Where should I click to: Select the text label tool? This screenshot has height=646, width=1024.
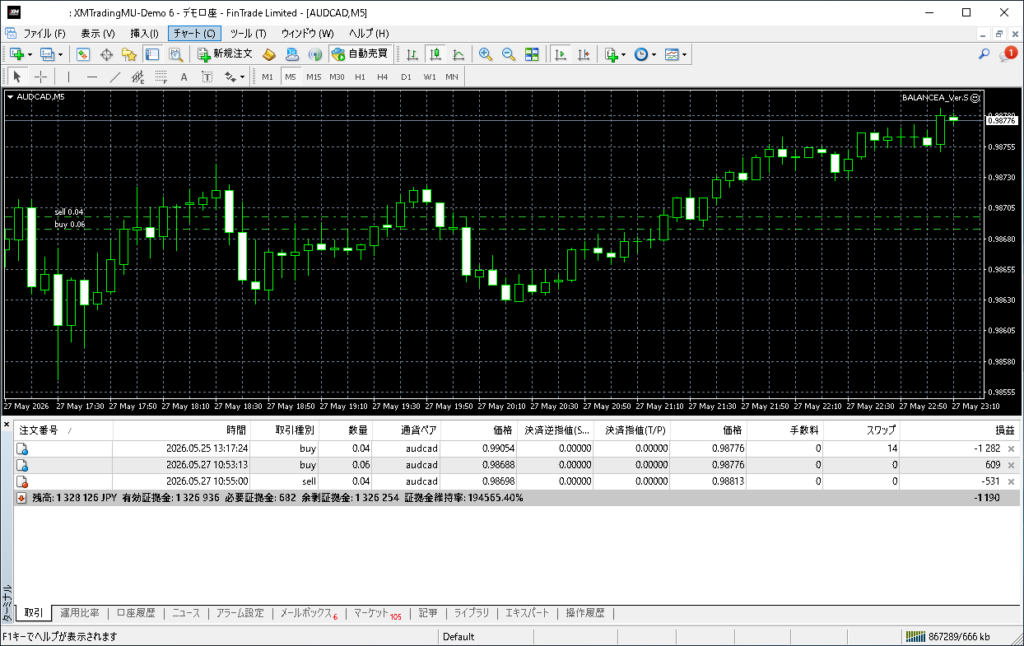tap(184, 77)
